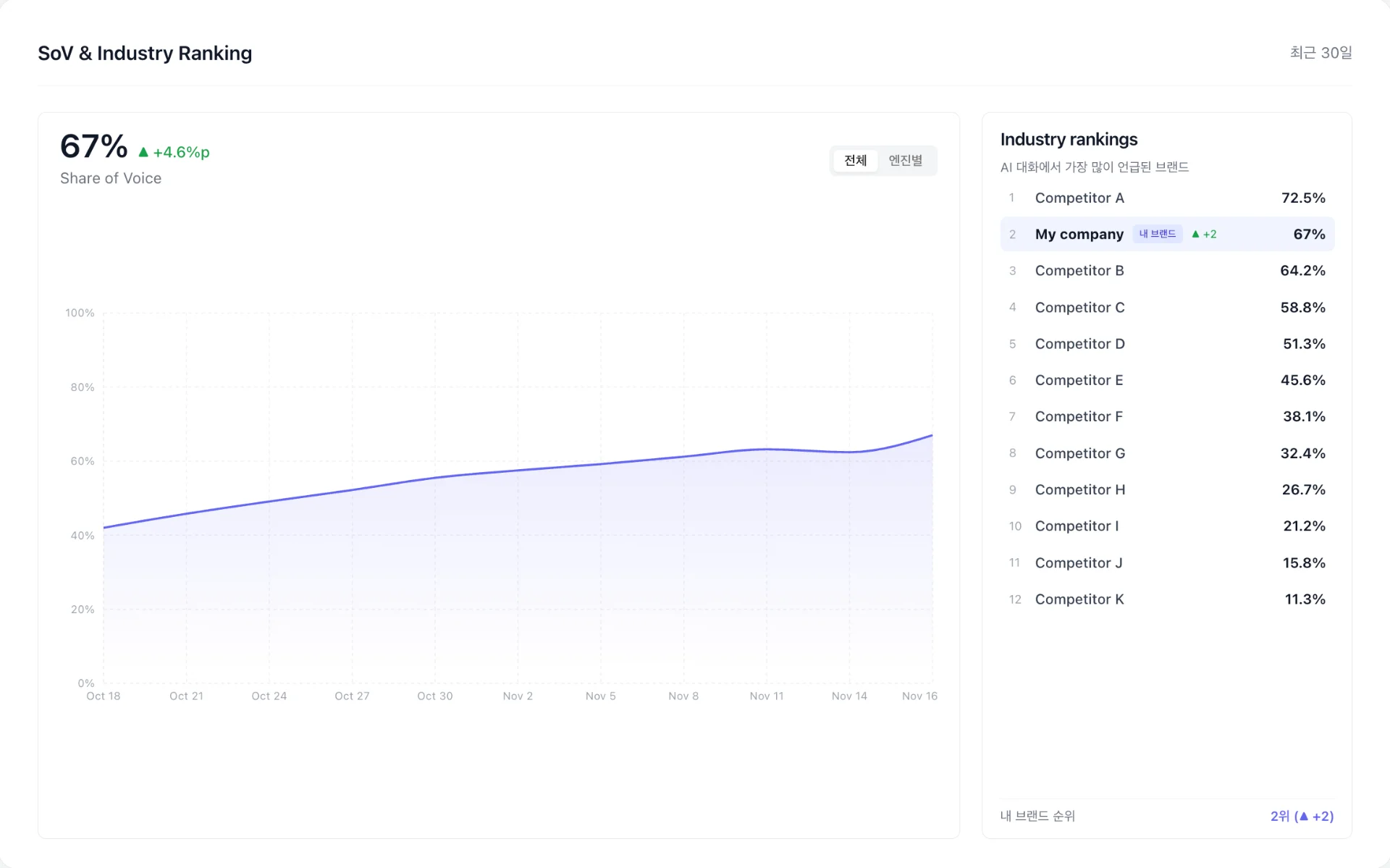The image size is (1390, 868).
Task: Click the +2 rank change indicator
Action: coord(1204,234)
